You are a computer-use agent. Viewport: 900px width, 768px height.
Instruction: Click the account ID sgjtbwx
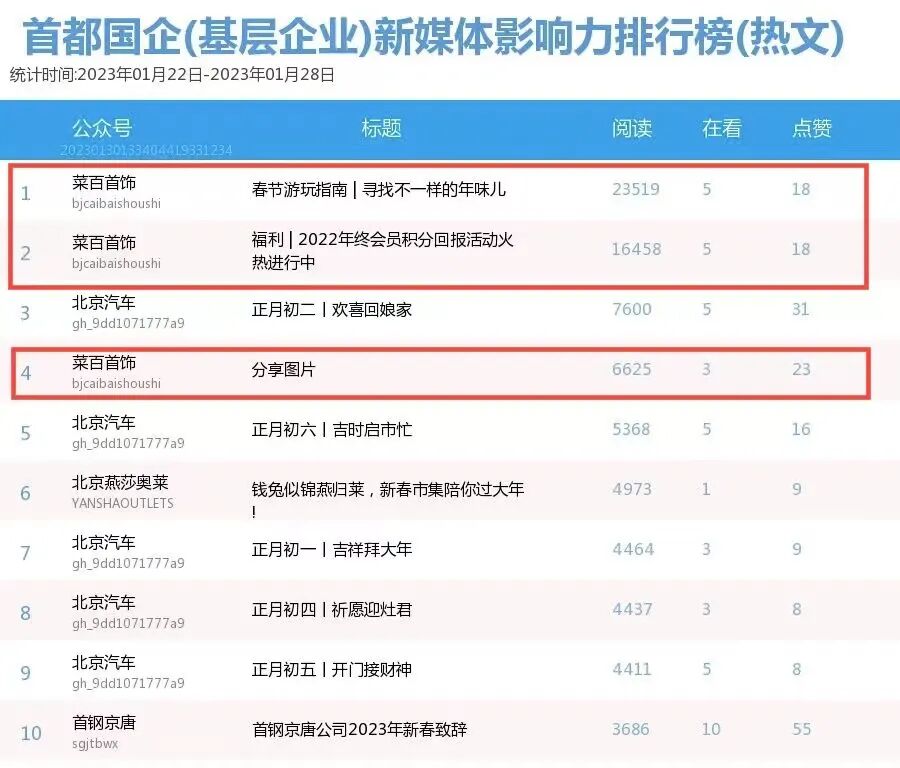click(x=95, y=744)
